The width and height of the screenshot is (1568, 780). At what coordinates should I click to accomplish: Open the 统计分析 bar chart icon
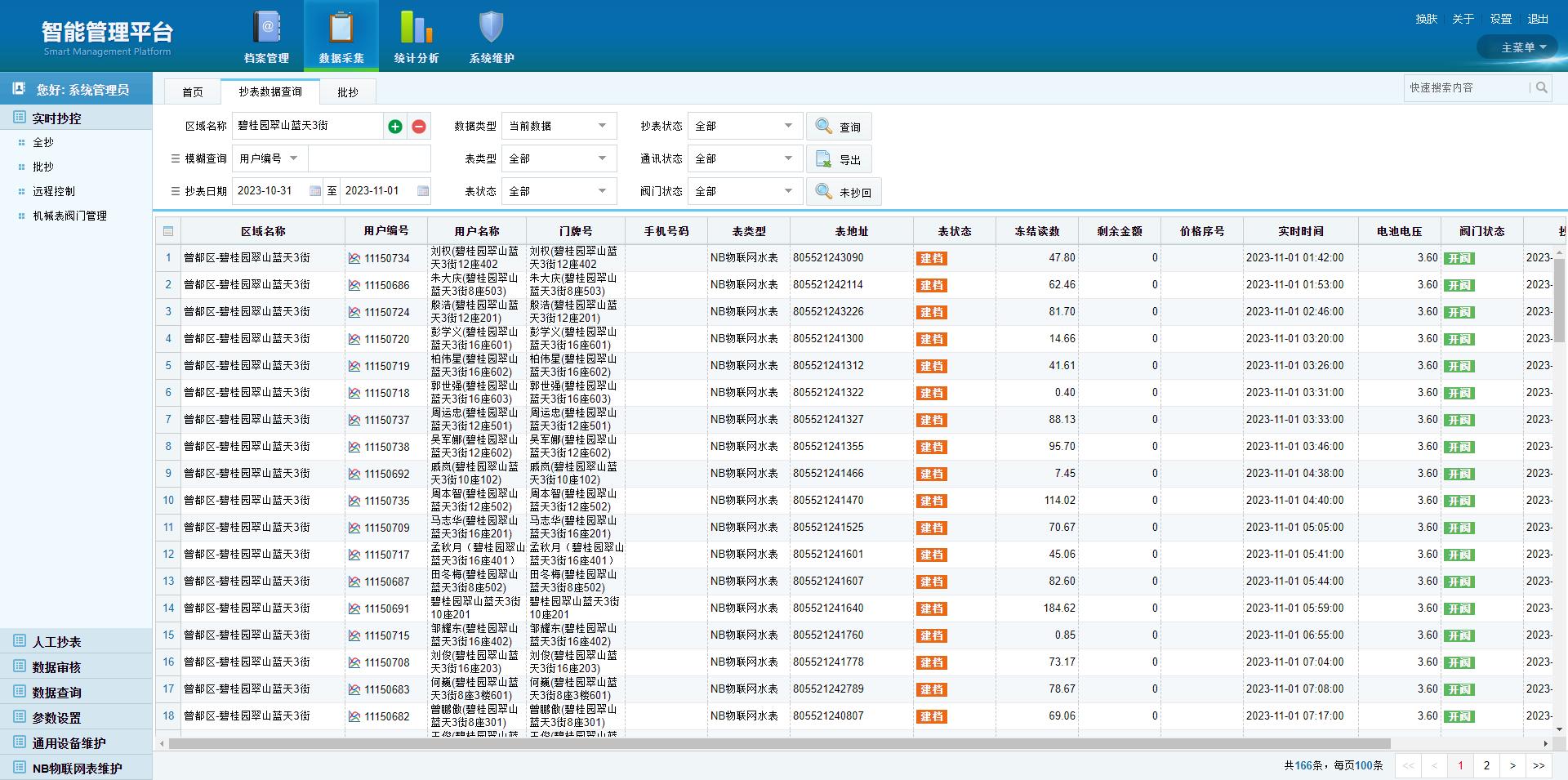tap(416, 28)
